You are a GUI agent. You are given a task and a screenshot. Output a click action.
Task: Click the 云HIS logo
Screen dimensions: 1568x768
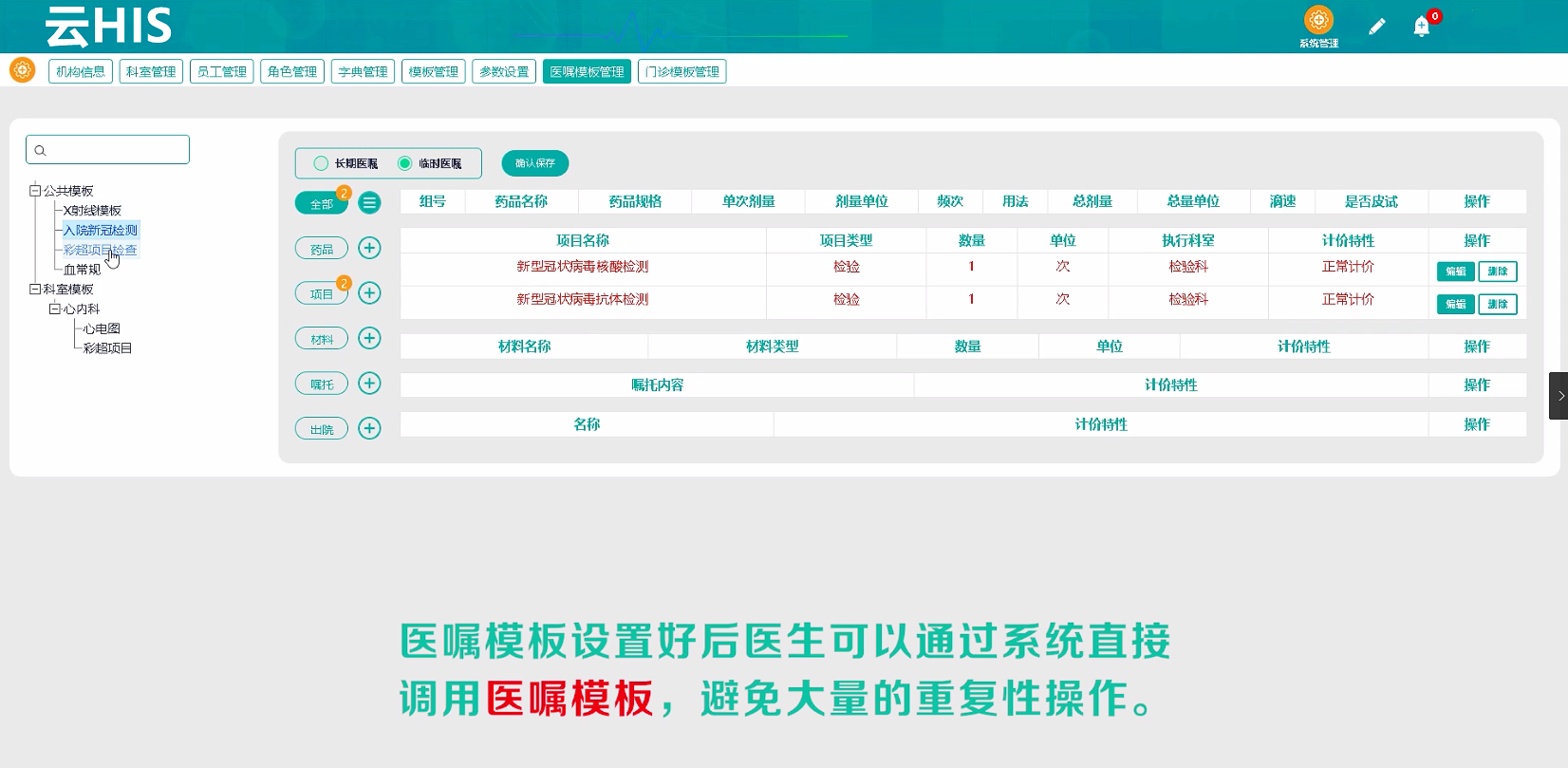coord(108,27)
